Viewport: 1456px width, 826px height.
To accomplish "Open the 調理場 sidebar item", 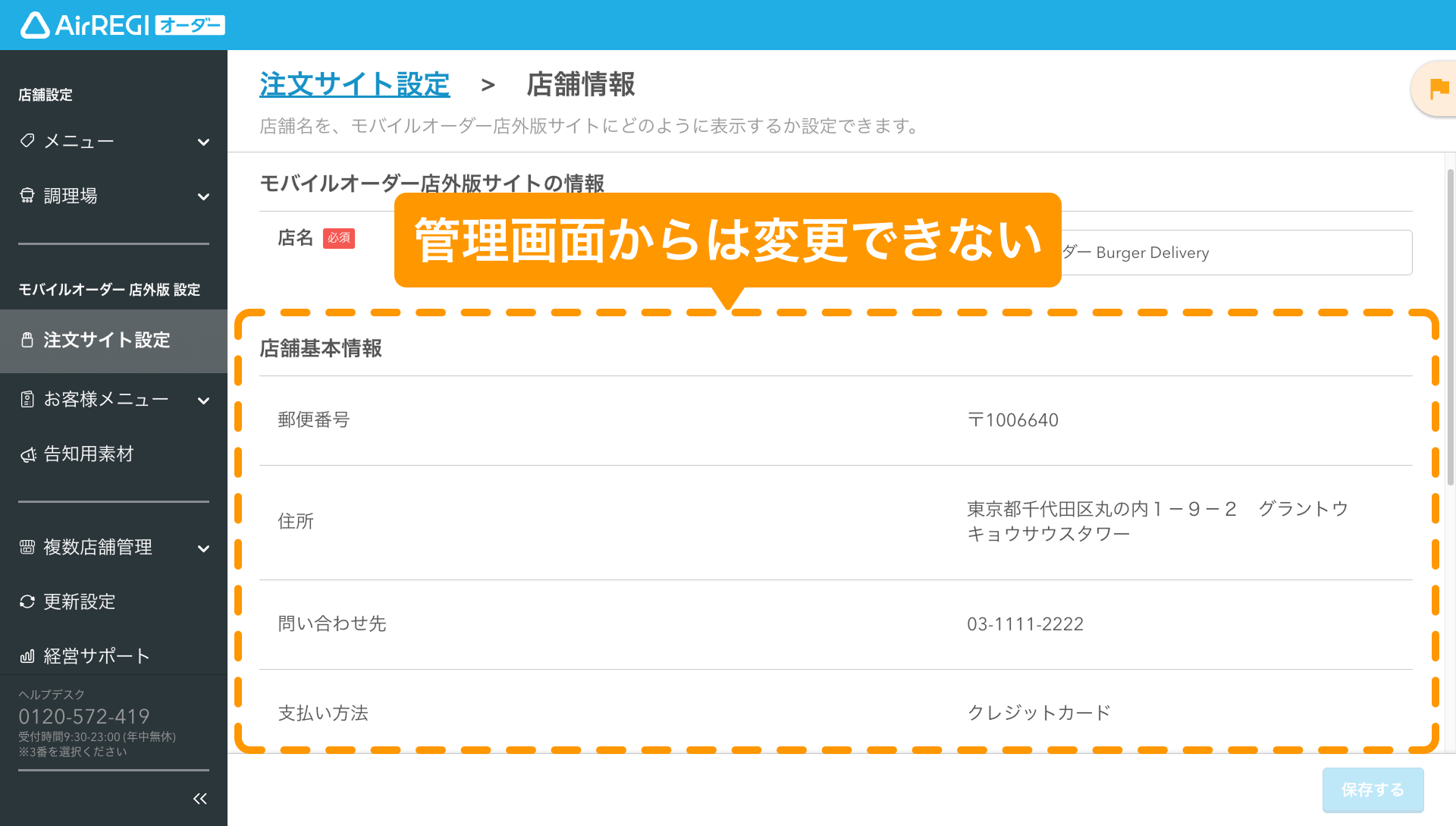I will click(114, 196).
